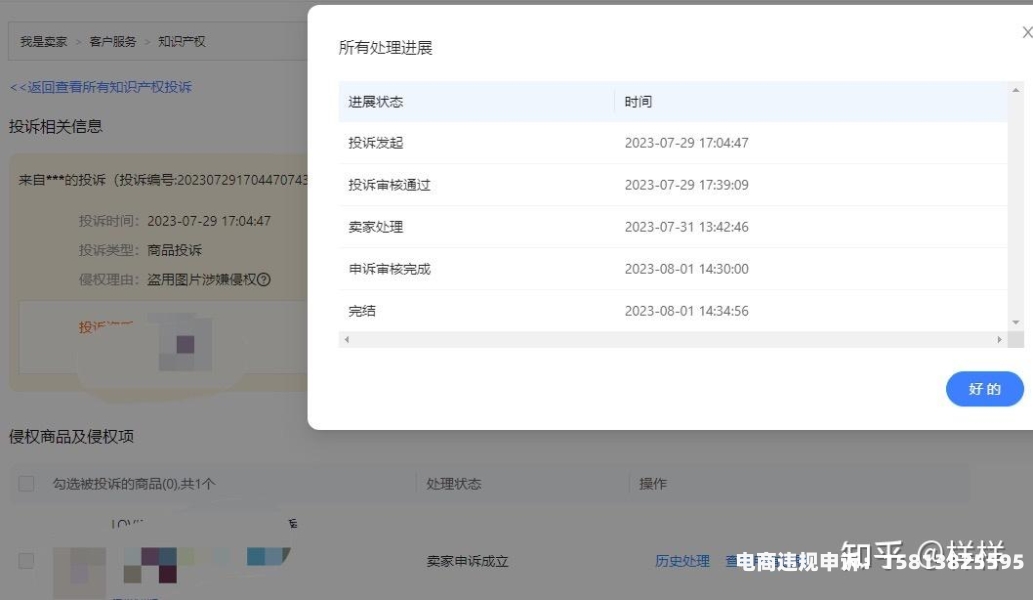1033x600 pixels.
Task: Select 知识产权 in the breadcrumb
Action: [181, 42]
